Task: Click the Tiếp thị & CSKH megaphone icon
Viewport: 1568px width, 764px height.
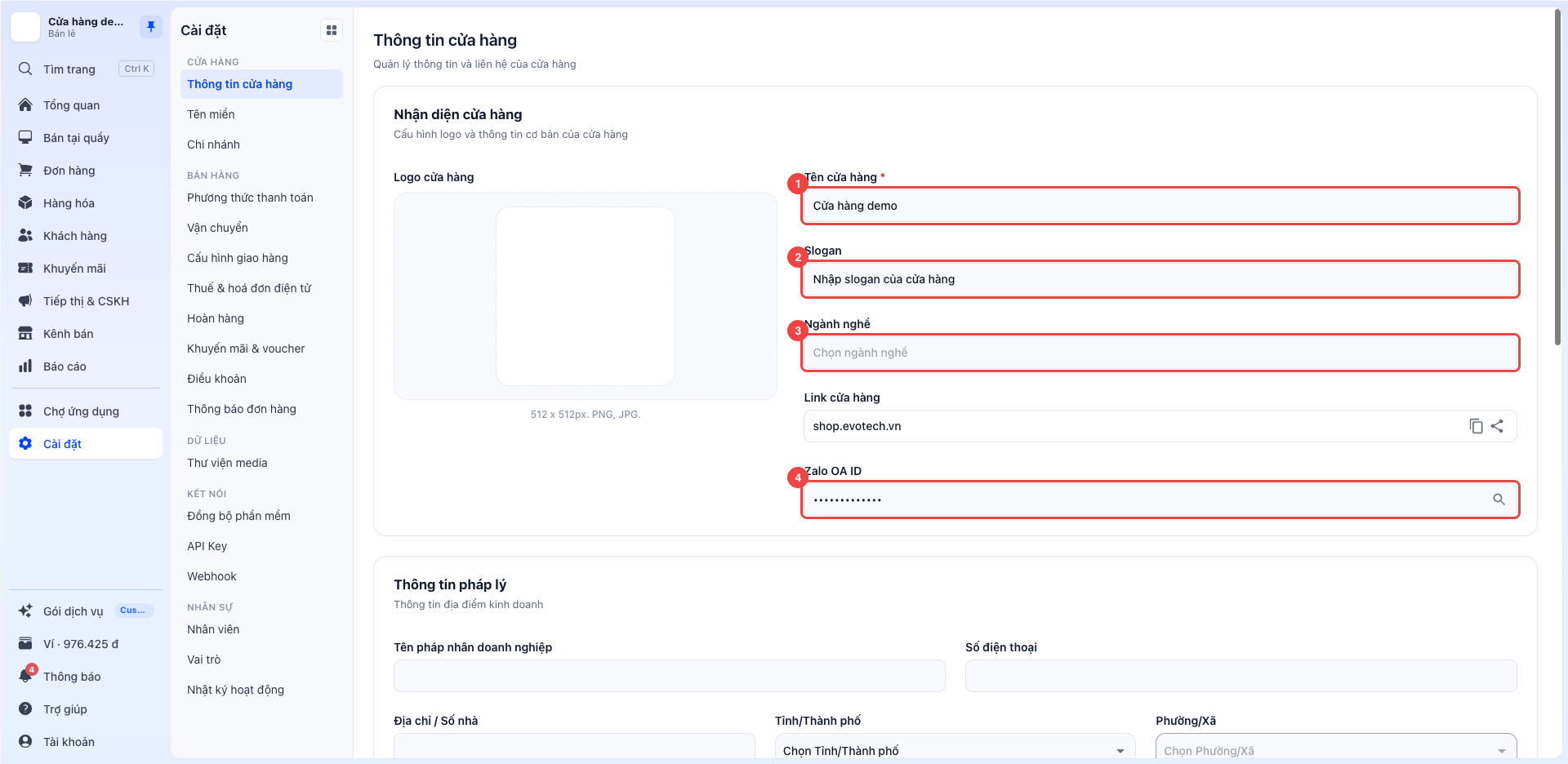Action: (x=25, y=300)
